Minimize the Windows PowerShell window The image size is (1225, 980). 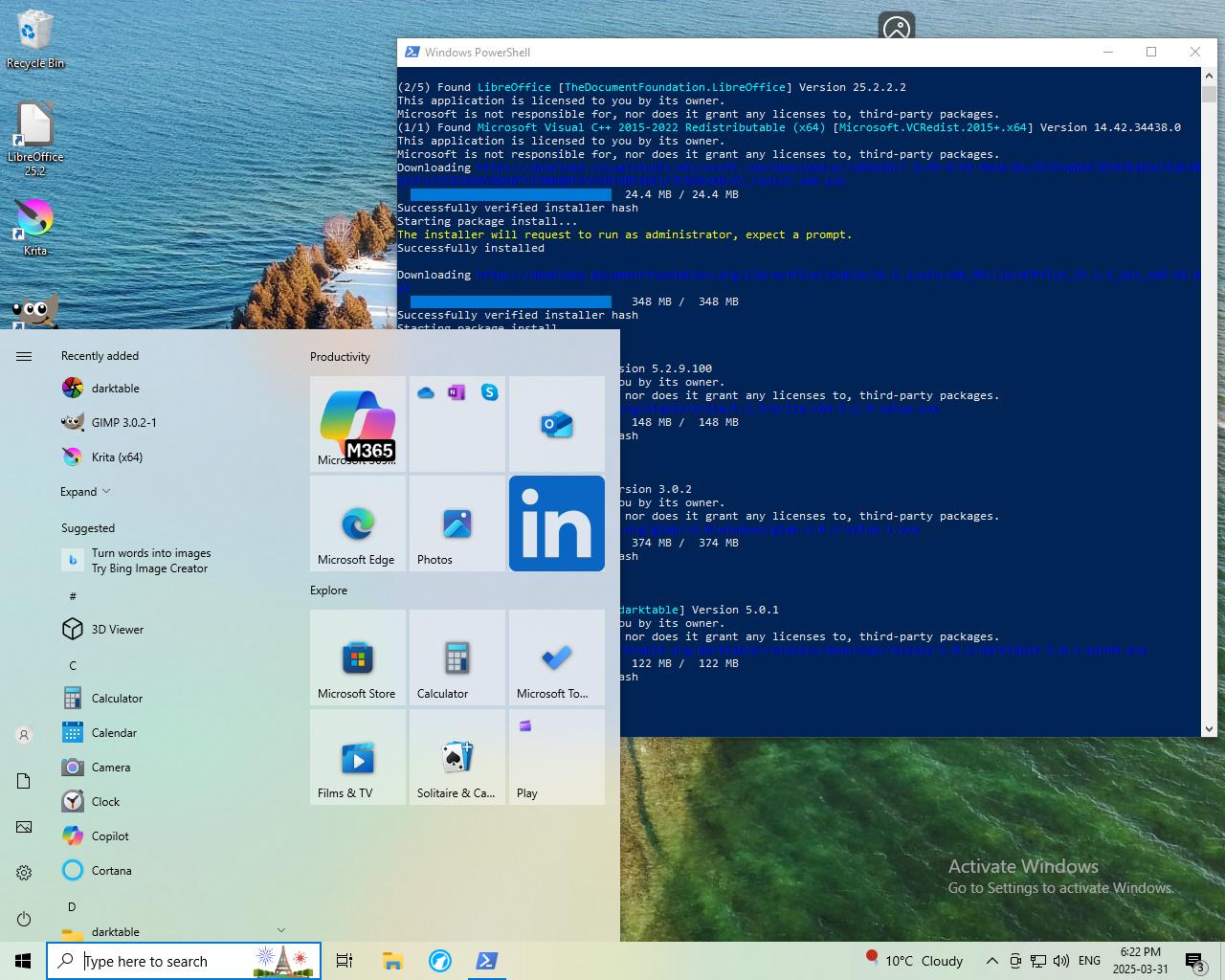[x=1107, y=52]
